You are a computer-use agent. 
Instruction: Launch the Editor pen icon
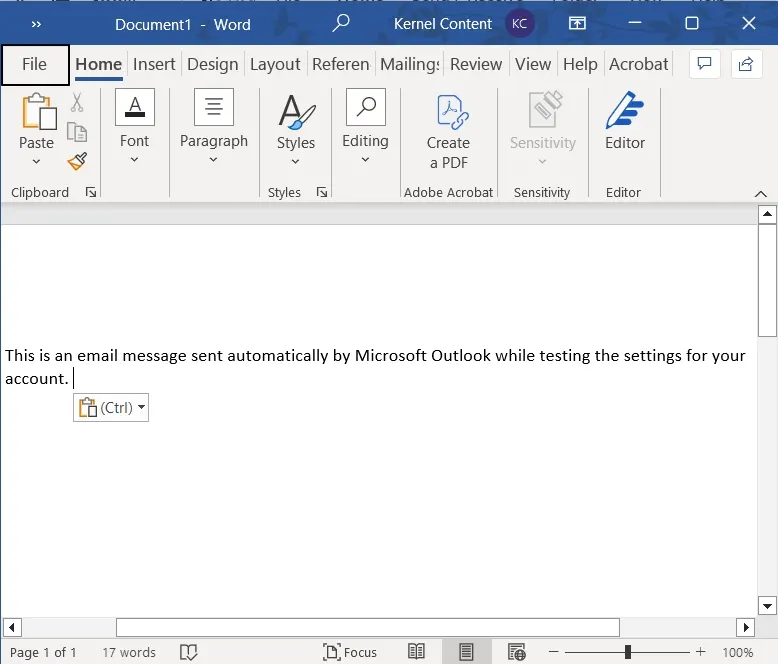coord(624,110)
